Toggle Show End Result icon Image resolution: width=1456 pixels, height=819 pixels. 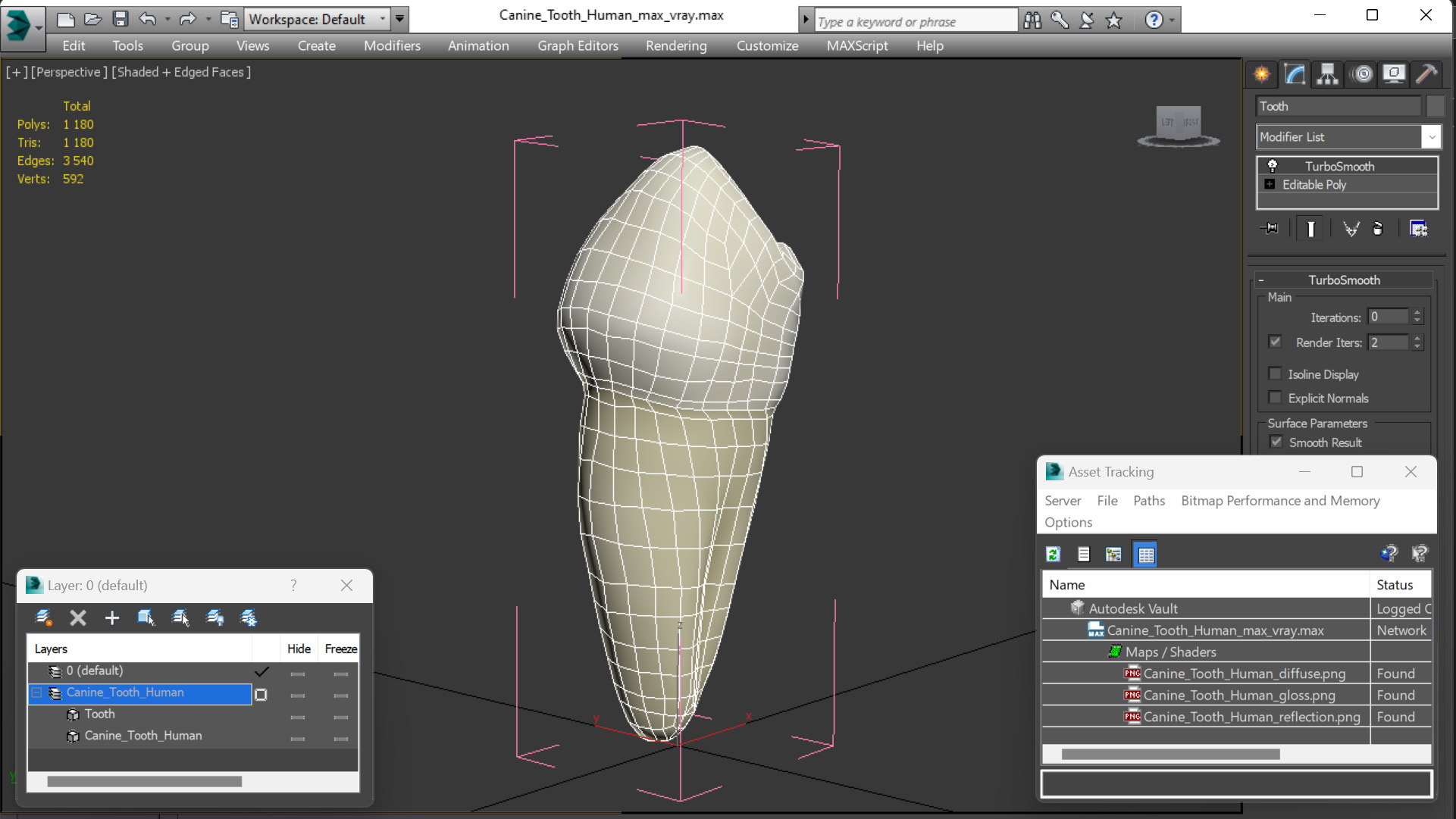click(x=1310, y=228)
